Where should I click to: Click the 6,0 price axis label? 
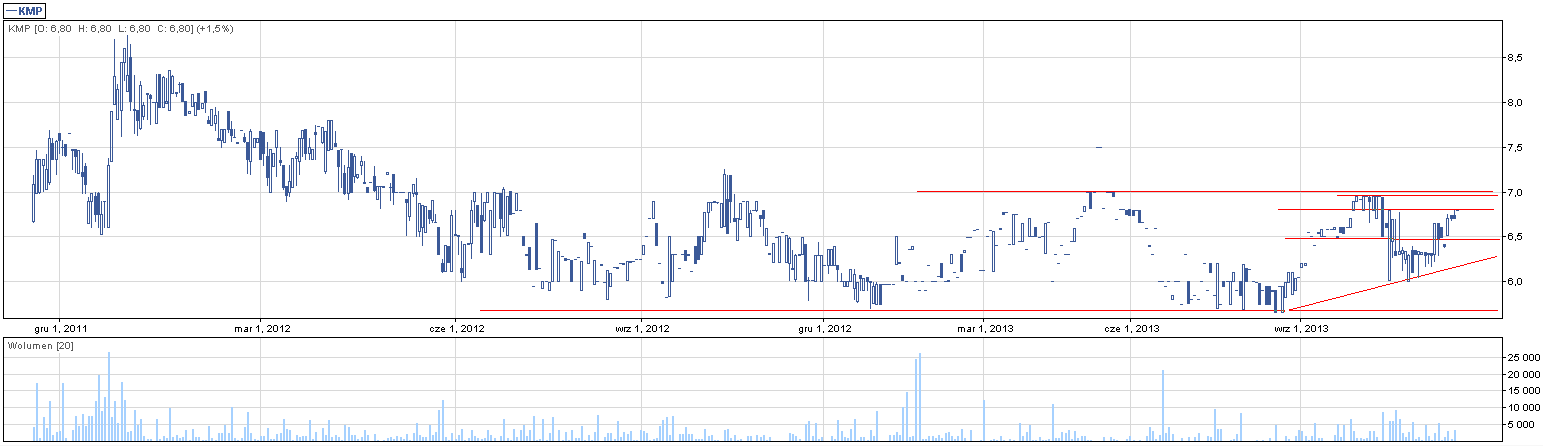[x=1515, y=282]
